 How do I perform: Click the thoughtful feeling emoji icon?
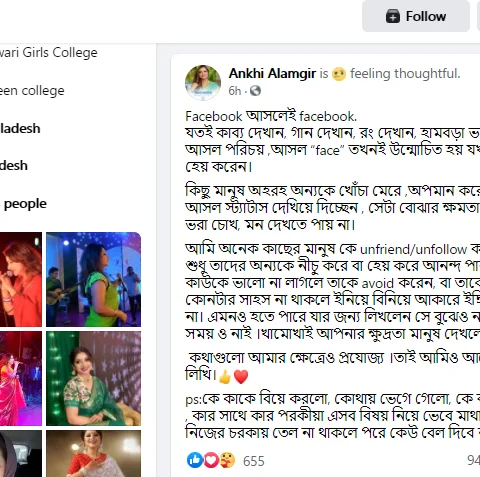click(x=339, y=74)
